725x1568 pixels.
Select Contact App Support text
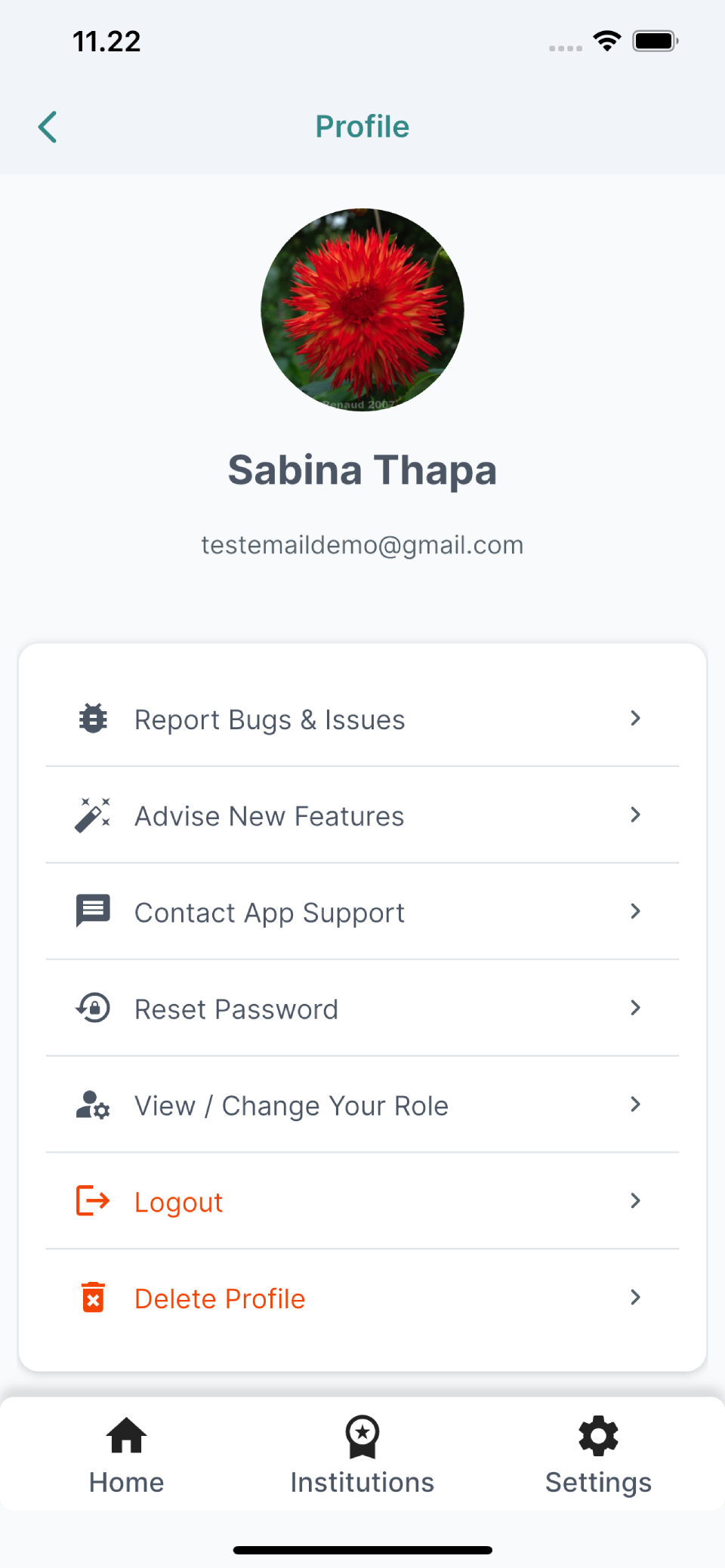(x=270, y=913)
